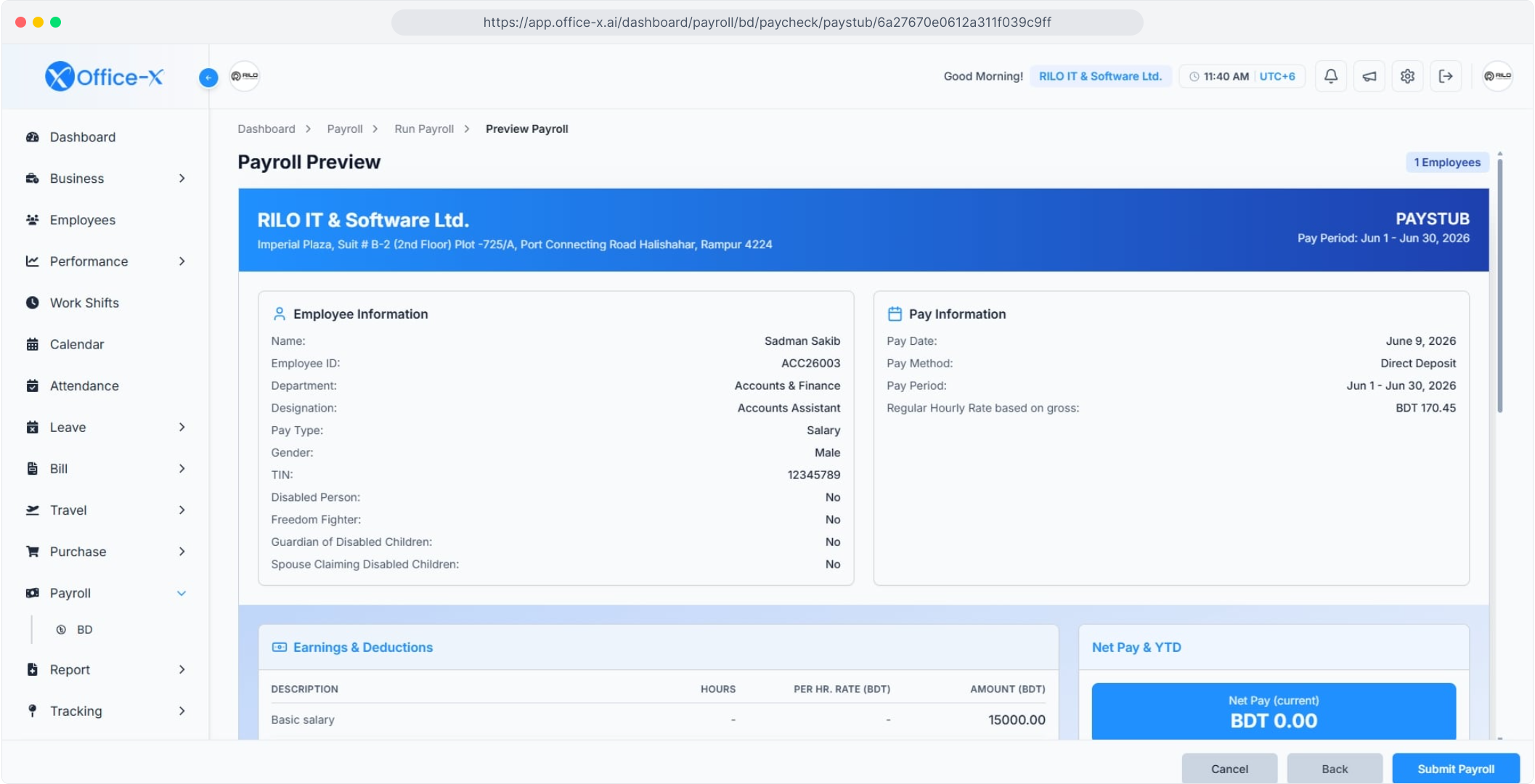Click the logout icon

(x=1446, y=76)
